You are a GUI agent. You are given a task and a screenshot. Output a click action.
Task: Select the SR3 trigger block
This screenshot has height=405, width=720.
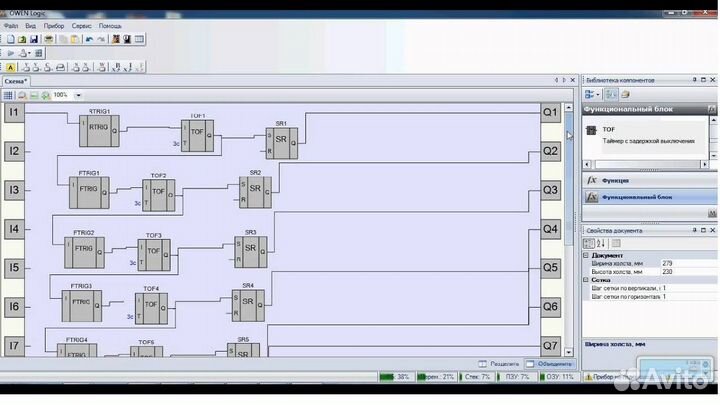point(250,252)
